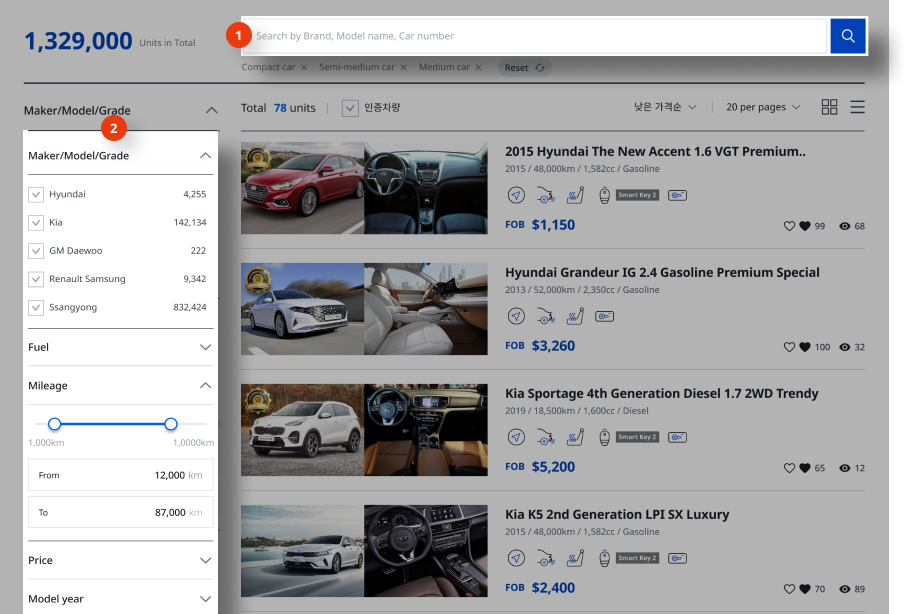Viewport: 909px width, 614px height.
Task: Expand the Fuel filter section
Action: [205, 347]
